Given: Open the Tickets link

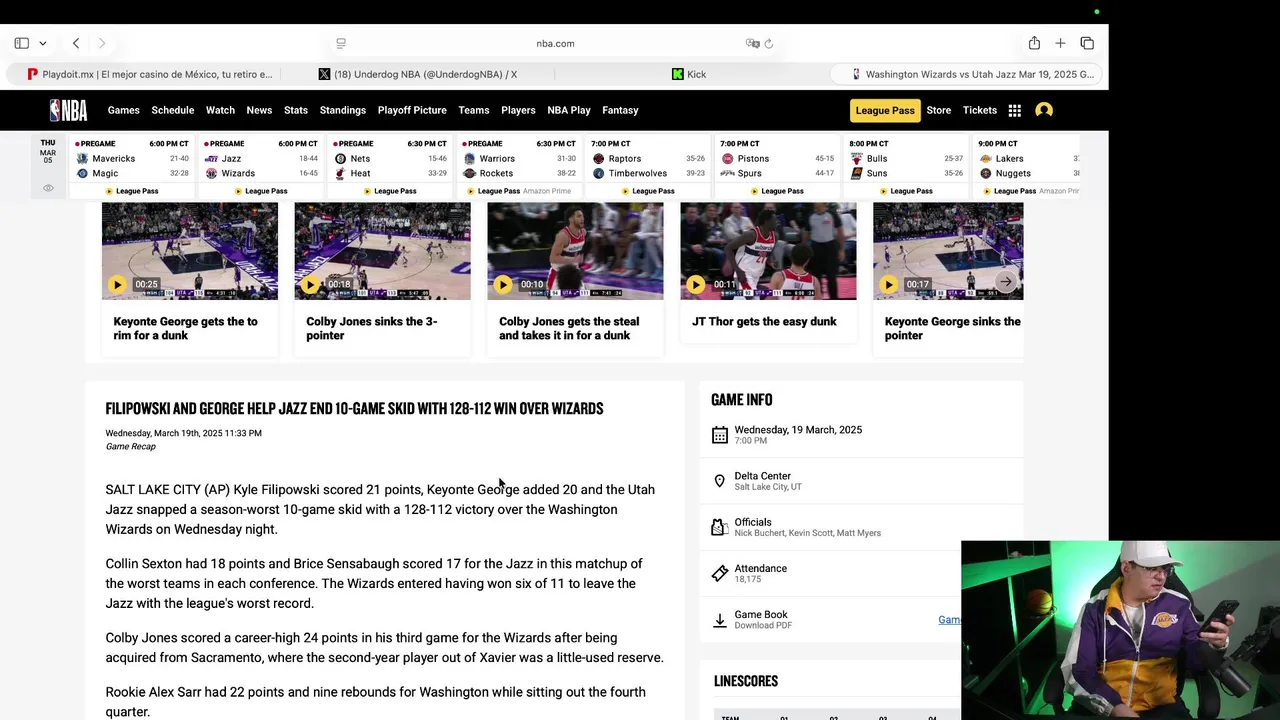Looking at the screenshot, I should coord(980,110).
